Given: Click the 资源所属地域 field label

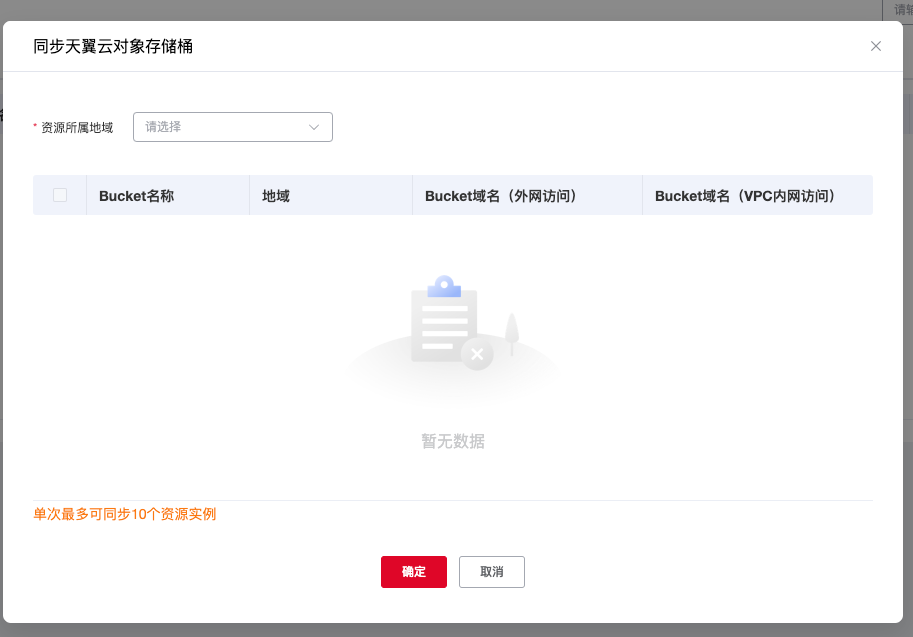Looking at the screenshot, I should click(x=76, y=128).
